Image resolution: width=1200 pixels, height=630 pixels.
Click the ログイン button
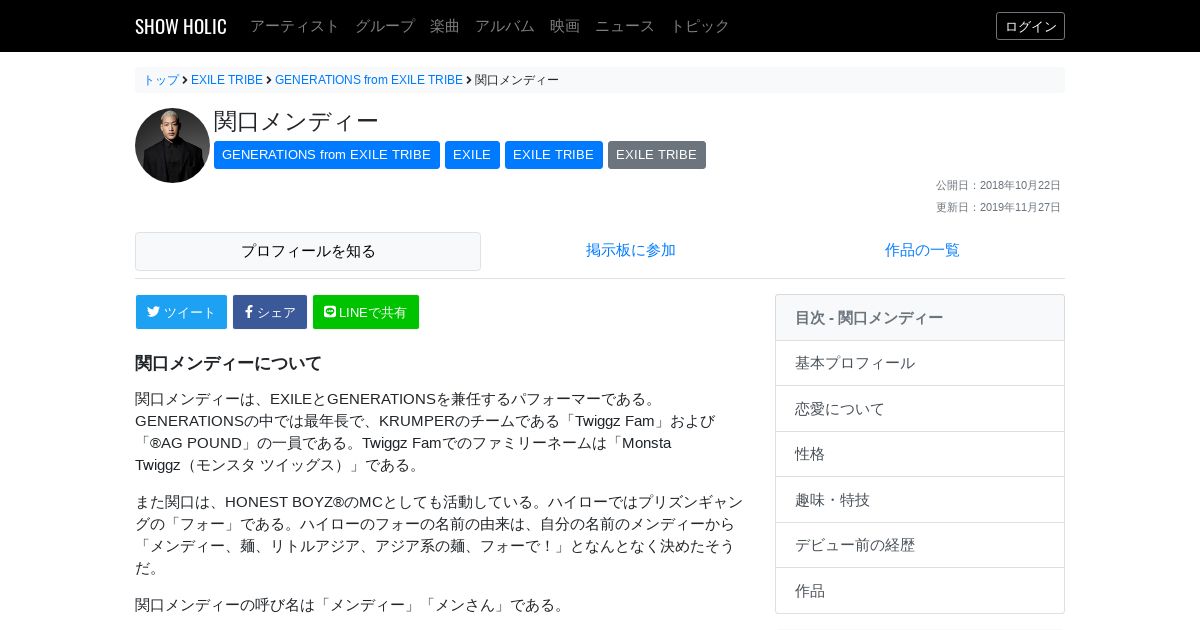point(1030,26)
